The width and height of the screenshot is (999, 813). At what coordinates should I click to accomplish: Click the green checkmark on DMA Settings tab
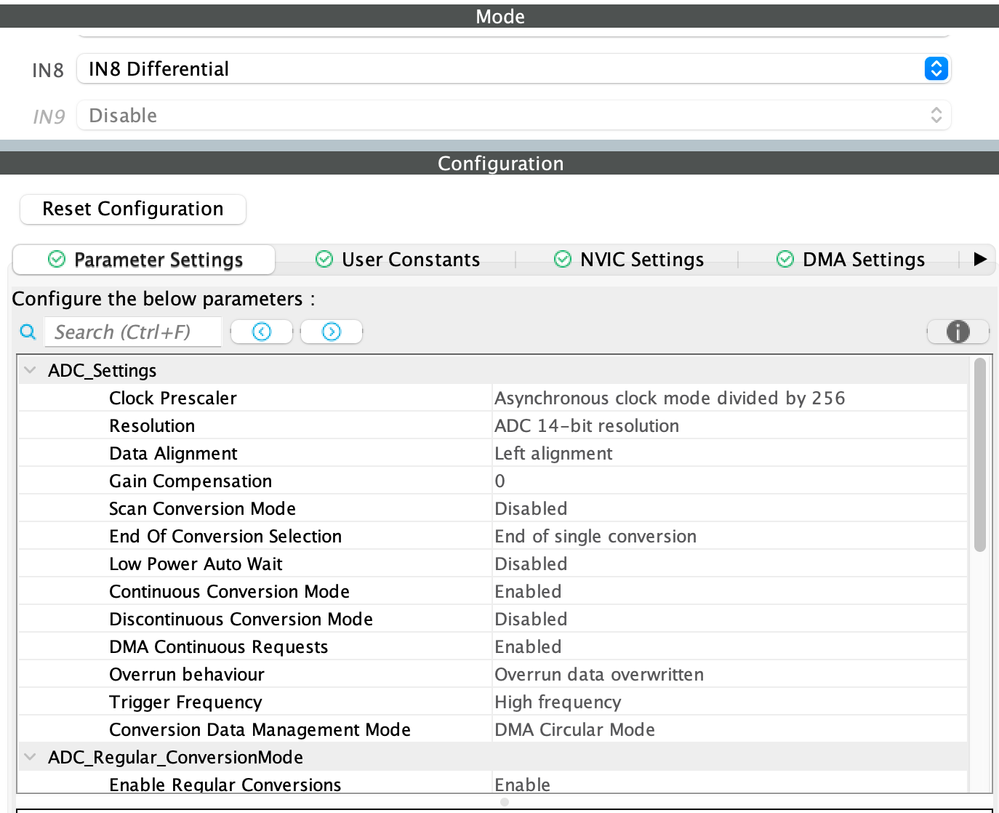point(784,259)
